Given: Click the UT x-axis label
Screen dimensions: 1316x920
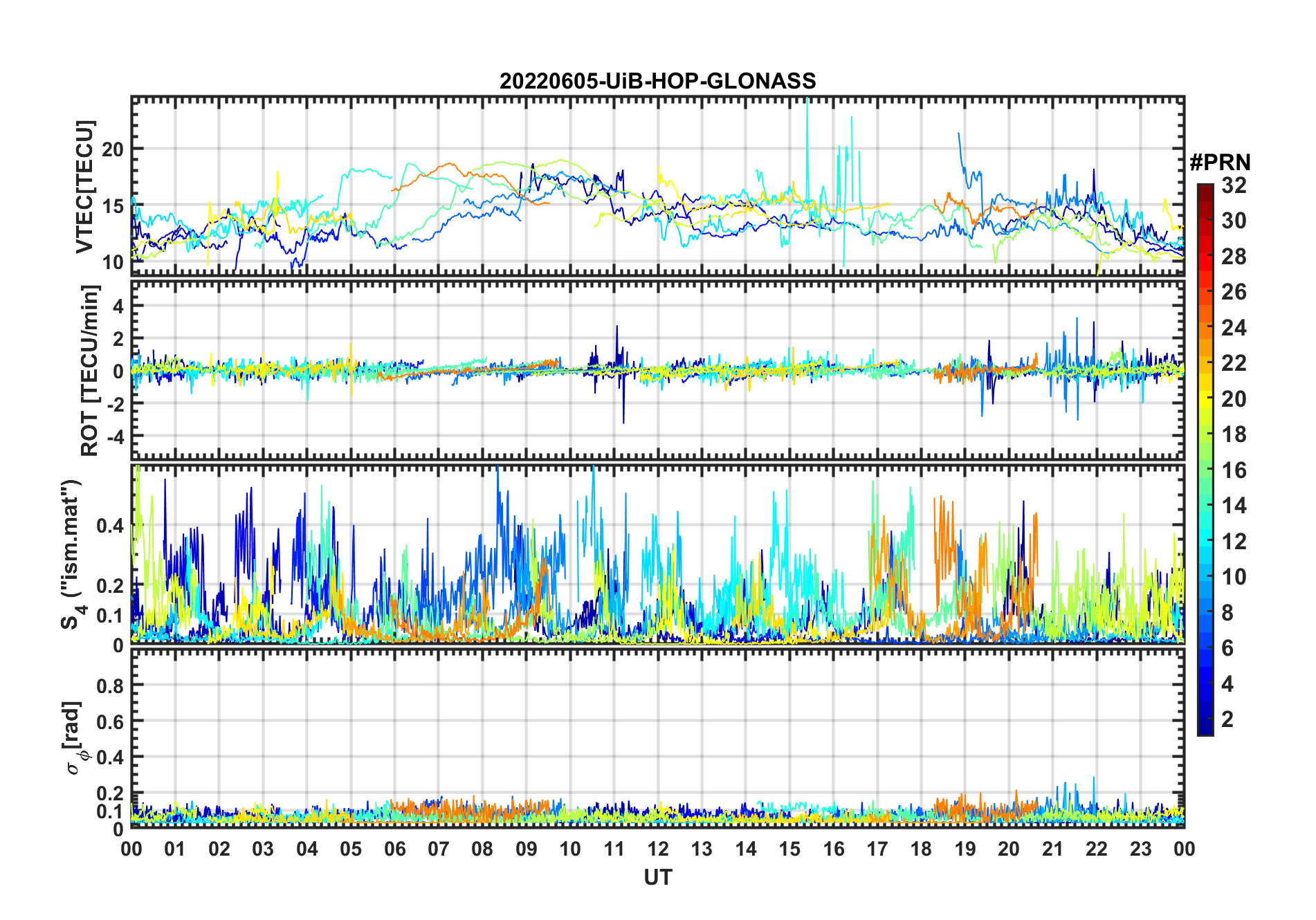Looking at the screenshot, I should coord(657,878).
